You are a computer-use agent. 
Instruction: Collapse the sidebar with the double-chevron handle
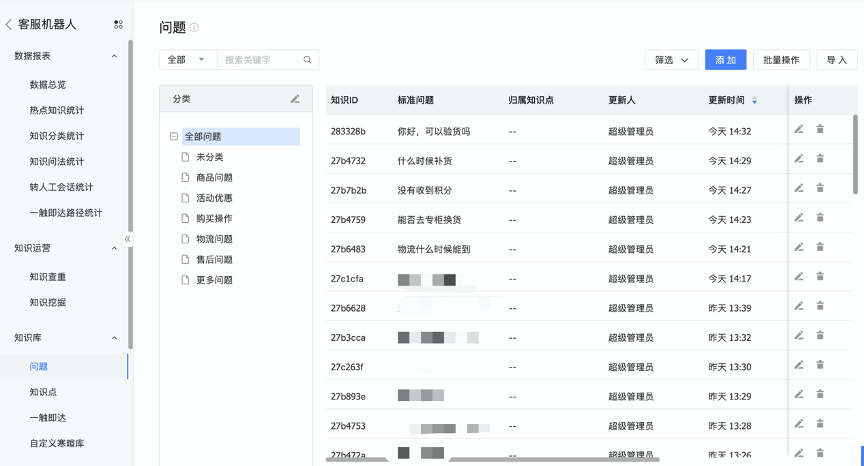pyautogui.click(x=127, y=239)
